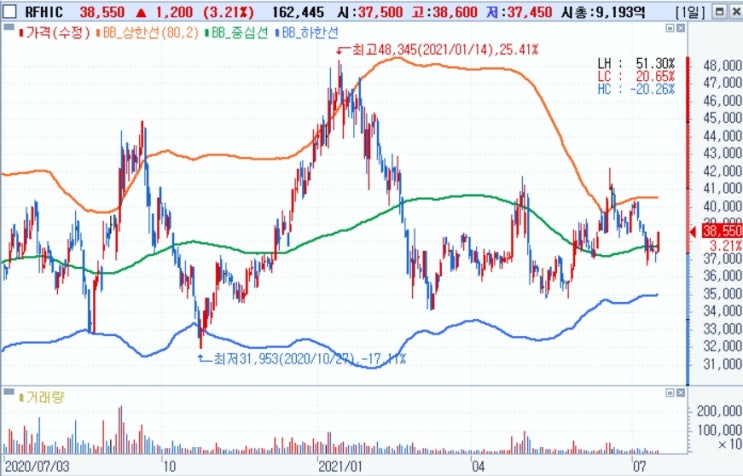Maximize the 거래량 volume panel
Viewport: 743px width, 476px height.
pos(670,393)
